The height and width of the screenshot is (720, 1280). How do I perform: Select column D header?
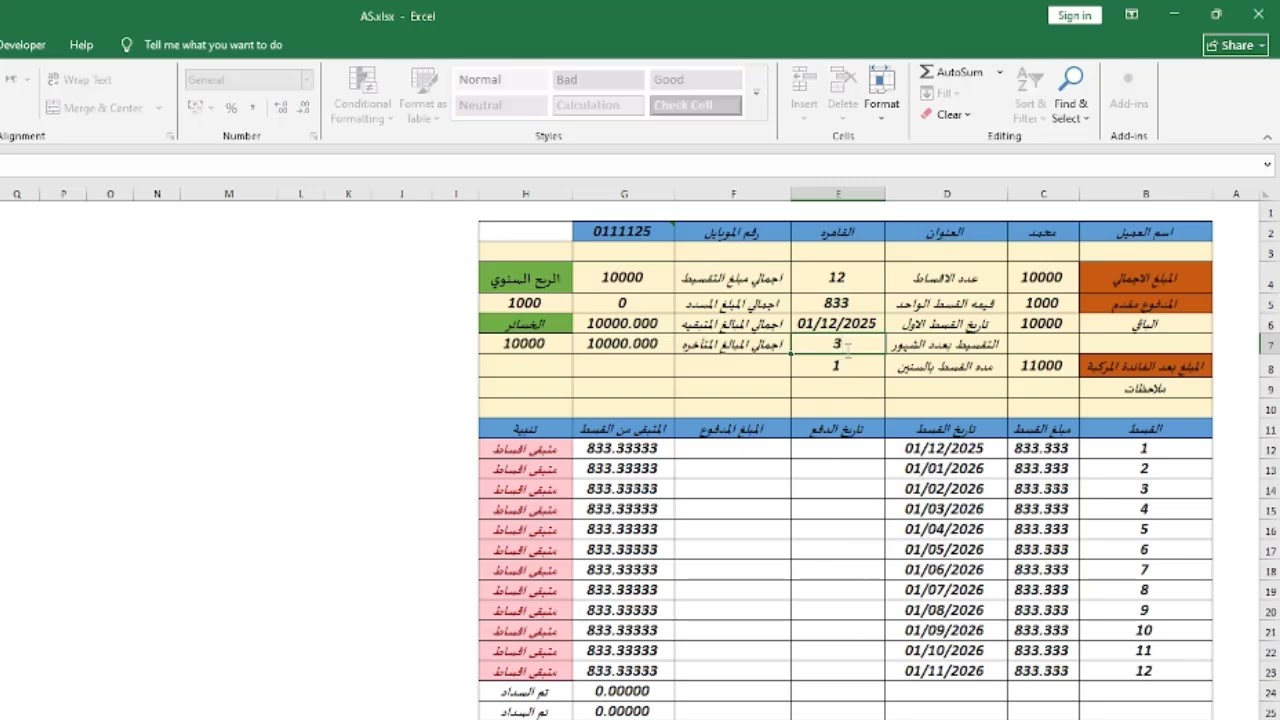946,194
